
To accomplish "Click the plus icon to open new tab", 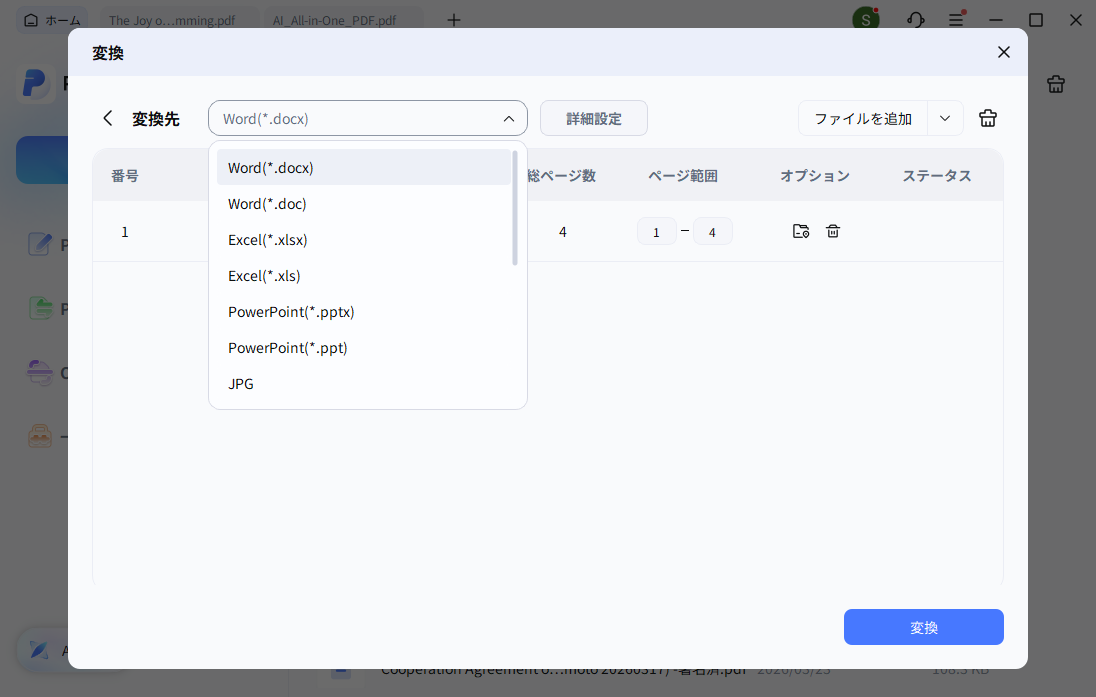I will pyautogui.click(x=454, y=20).
